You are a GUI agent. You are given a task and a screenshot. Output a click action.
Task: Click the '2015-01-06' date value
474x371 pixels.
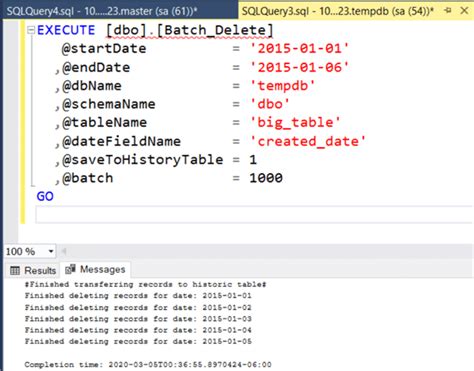pos(299,68)
